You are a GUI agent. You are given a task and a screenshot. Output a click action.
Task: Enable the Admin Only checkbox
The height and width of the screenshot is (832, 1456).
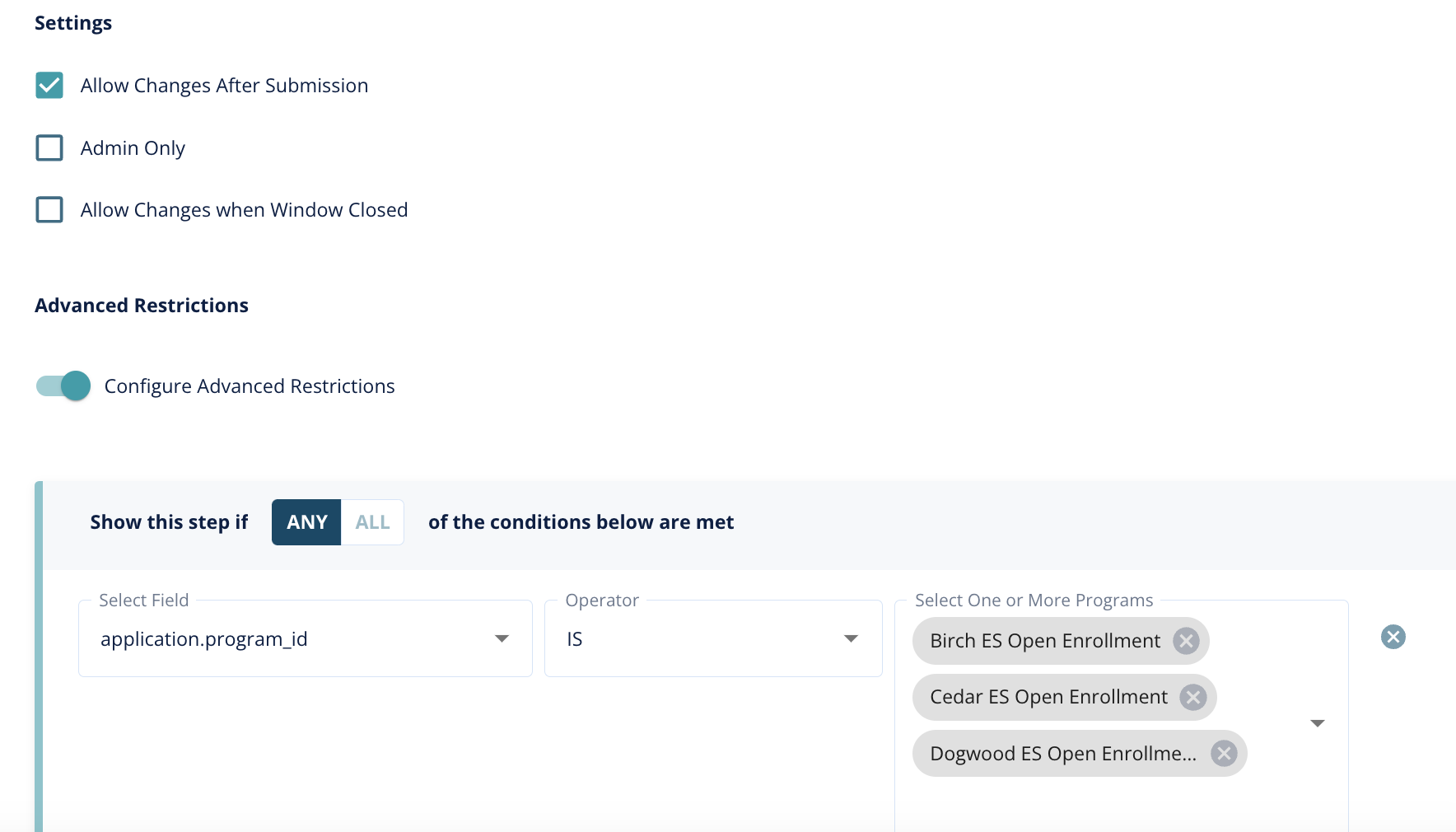(49, 148)
